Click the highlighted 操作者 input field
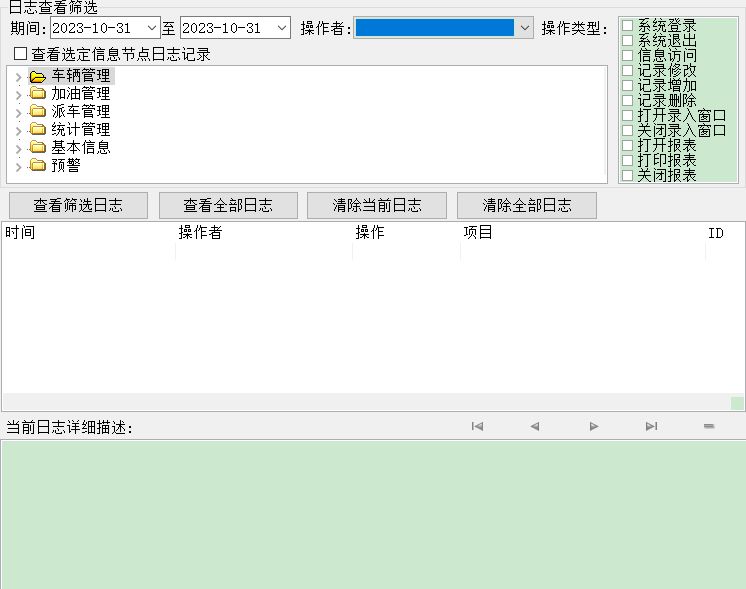This screenshot has width=746, height=589. 435,28
